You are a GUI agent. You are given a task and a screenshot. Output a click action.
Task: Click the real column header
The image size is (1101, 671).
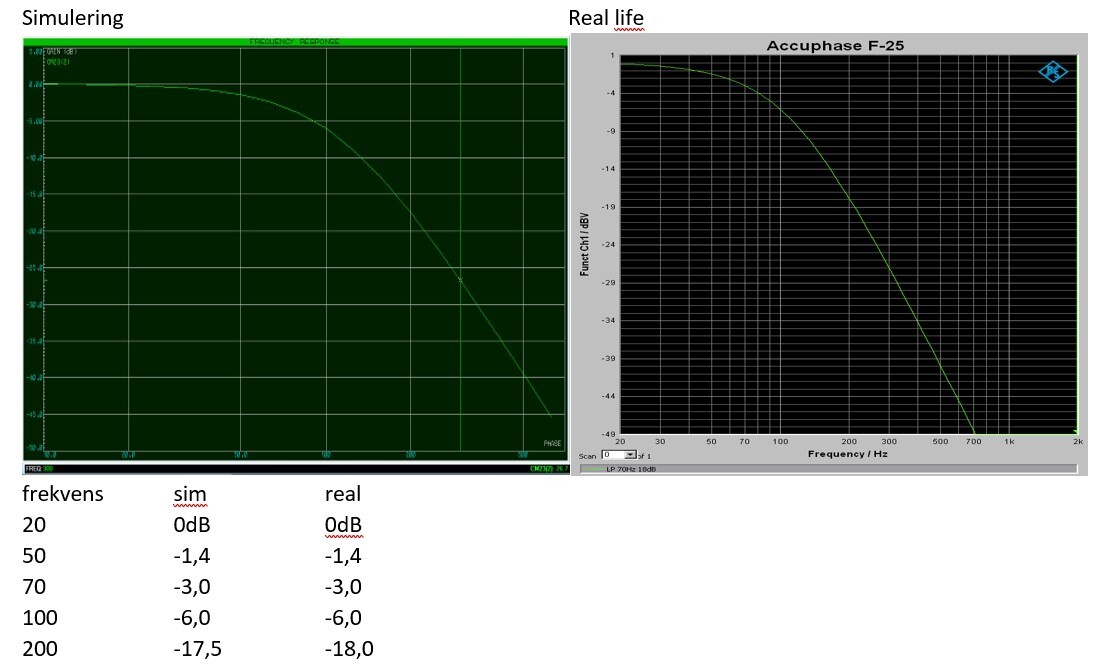tap(343, 494)
